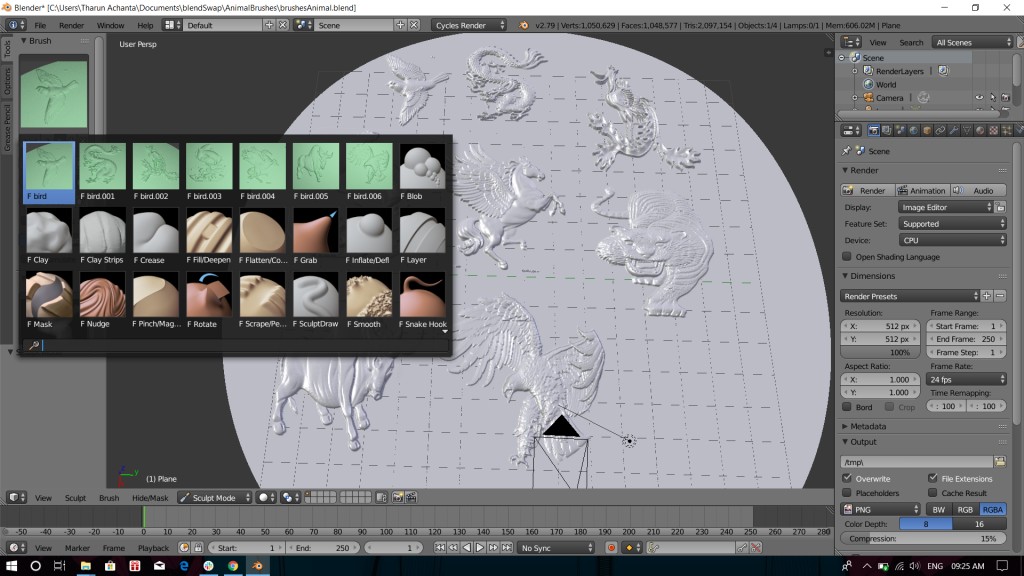
Task: Select the F bird.002 brush thumbnail
Action: 155,165
